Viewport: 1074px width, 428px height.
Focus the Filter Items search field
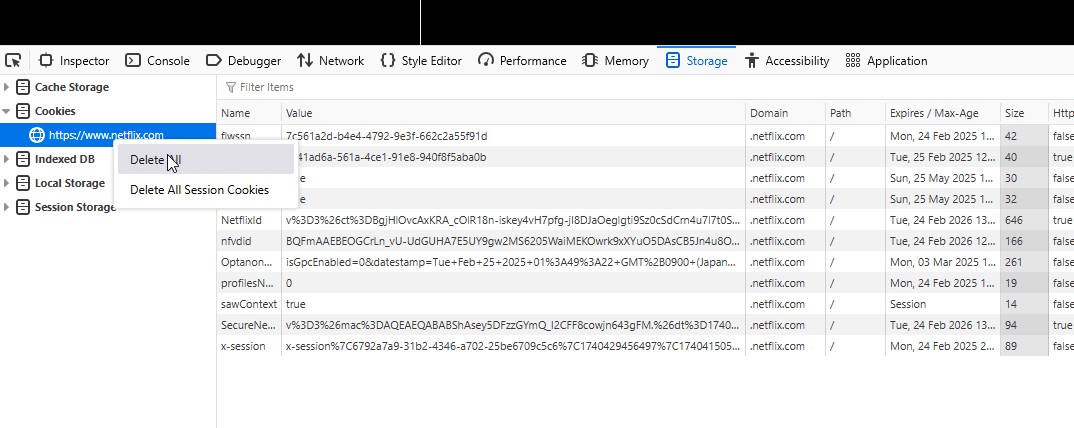(x=644, y=87)
